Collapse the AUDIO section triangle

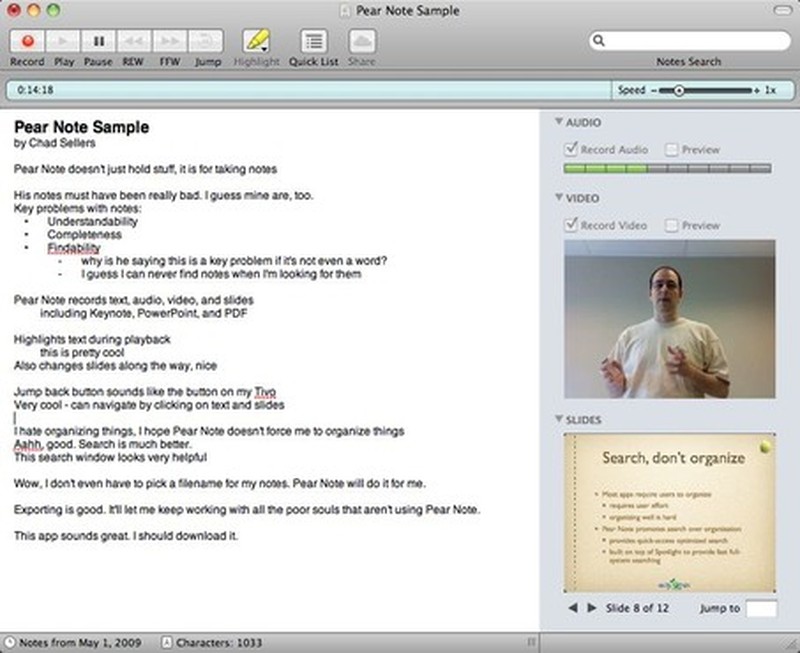tap(559, 122)
